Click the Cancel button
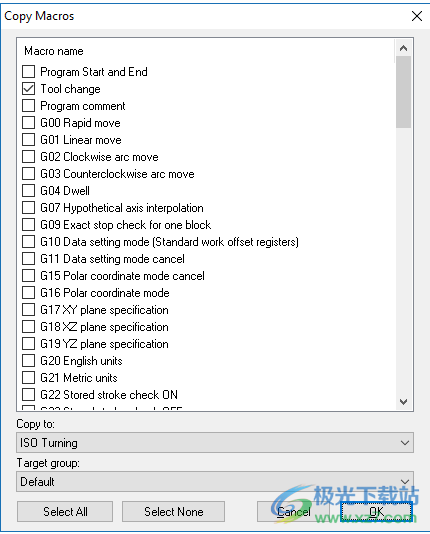 point(293,512)
